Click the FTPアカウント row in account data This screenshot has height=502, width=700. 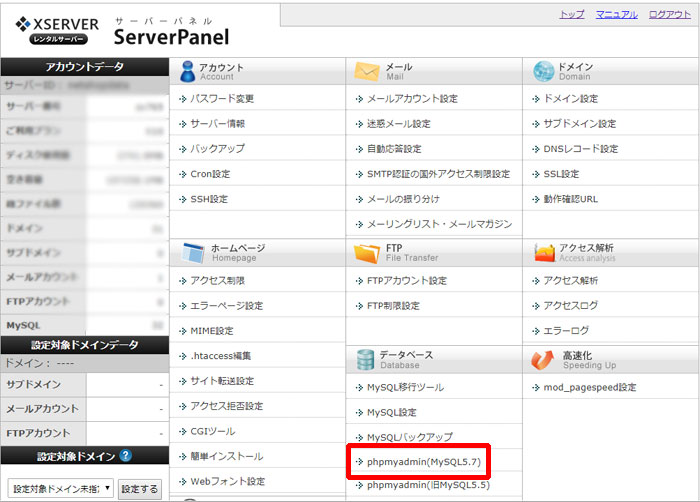click(x=84, y=301)
